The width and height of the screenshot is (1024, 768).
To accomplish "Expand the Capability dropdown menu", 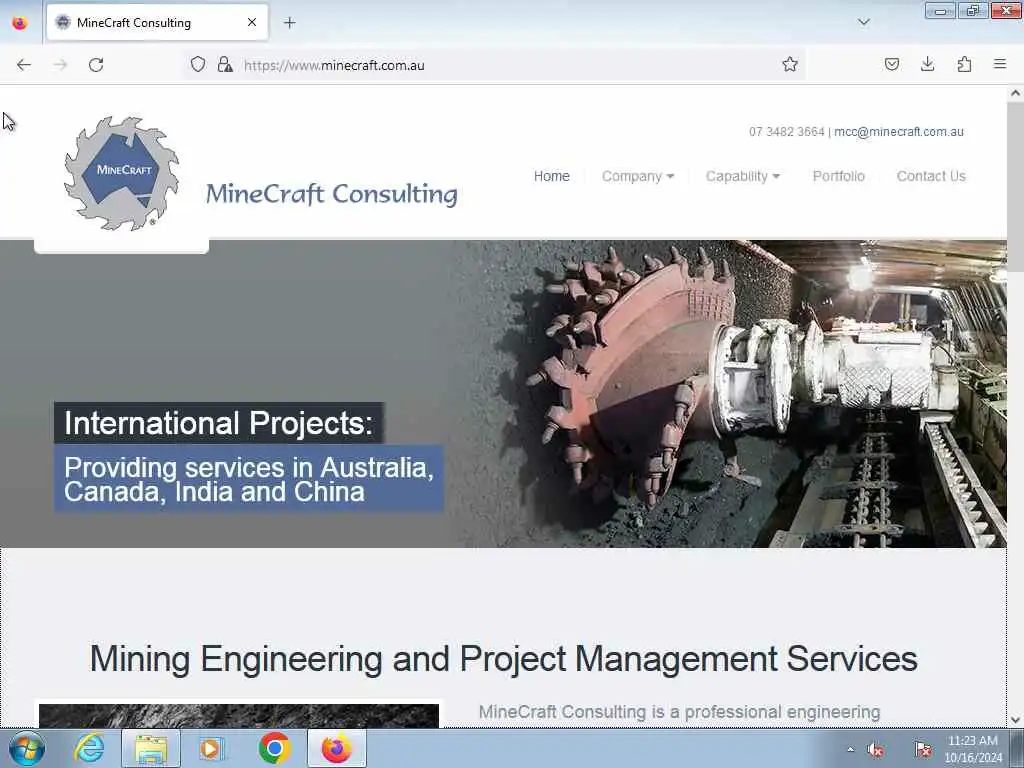I will (x=743, y=176).
